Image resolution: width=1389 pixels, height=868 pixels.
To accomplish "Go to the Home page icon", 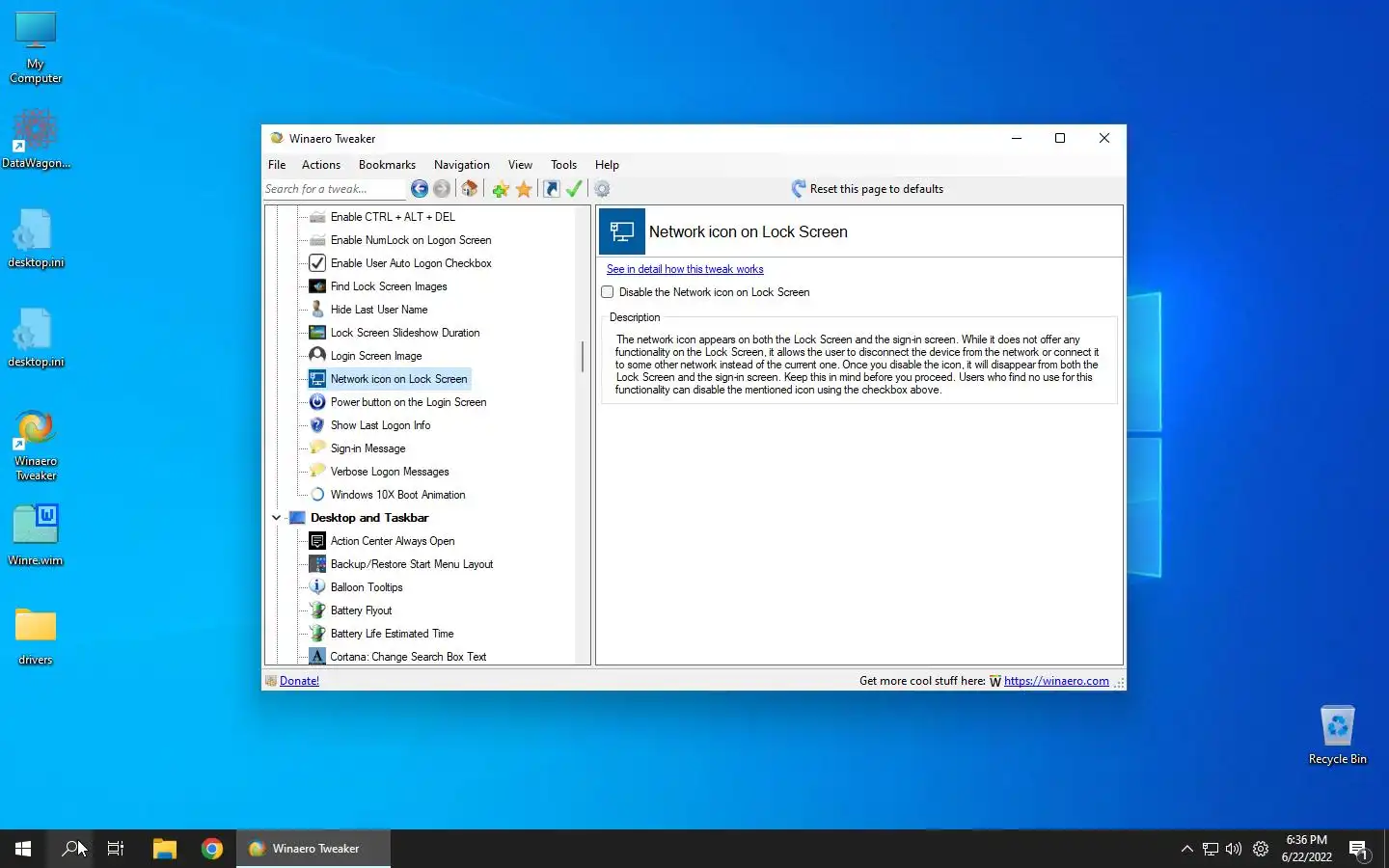I will coord(470,189).
